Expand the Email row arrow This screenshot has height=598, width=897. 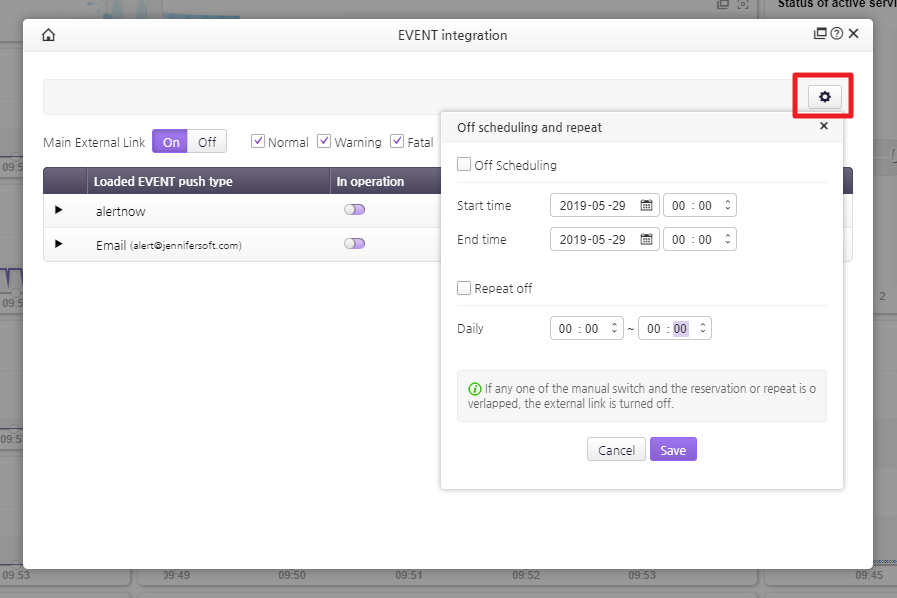click(58, 244)
